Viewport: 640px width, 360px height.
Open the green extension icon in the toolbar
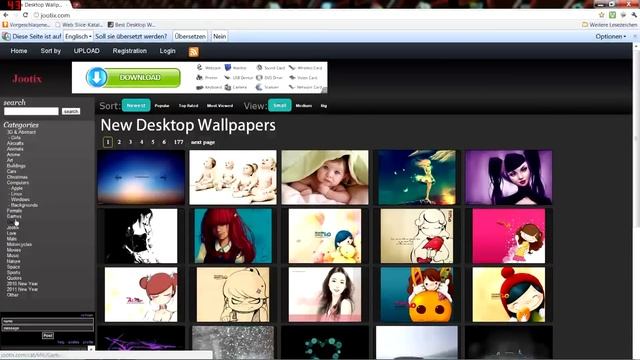coord(612,15)
